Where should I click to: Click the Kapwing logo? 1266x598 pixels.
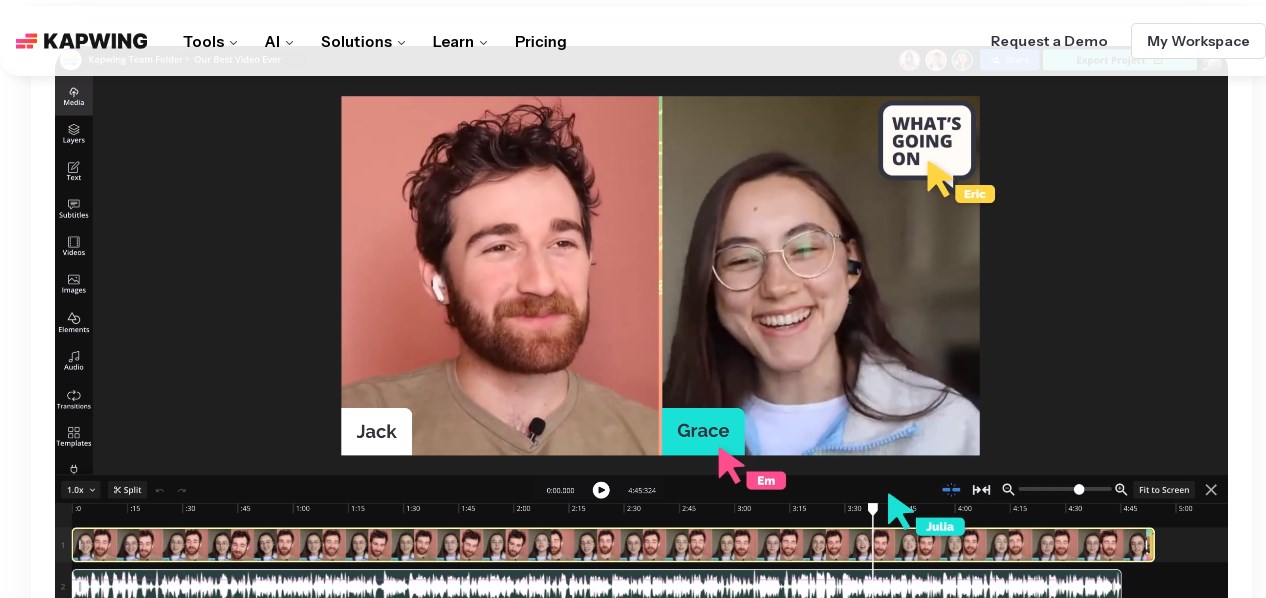pyautogui.click(x=82, y=41)
